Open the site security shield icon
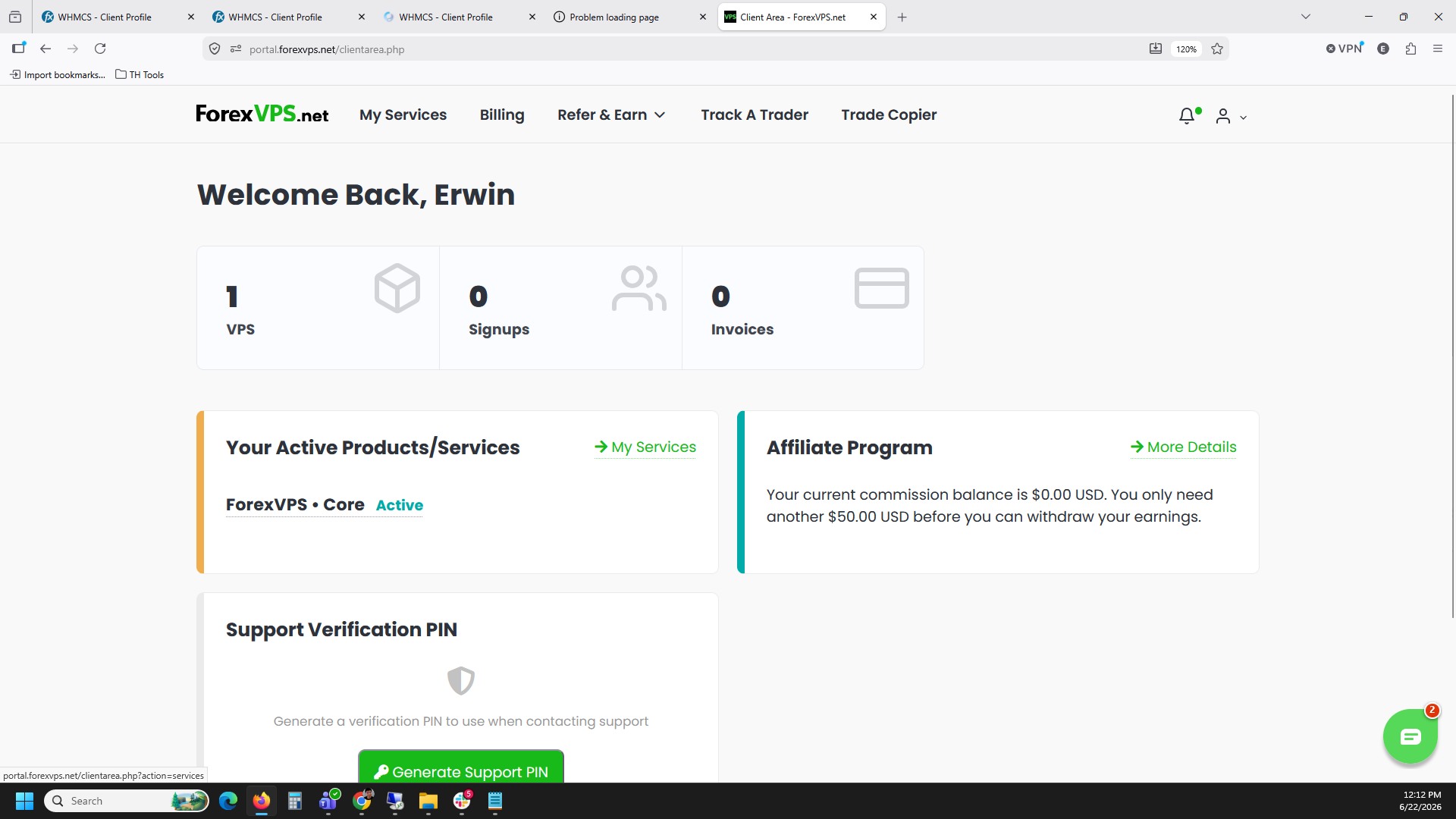1456x819 pixels. click(215, 49)
